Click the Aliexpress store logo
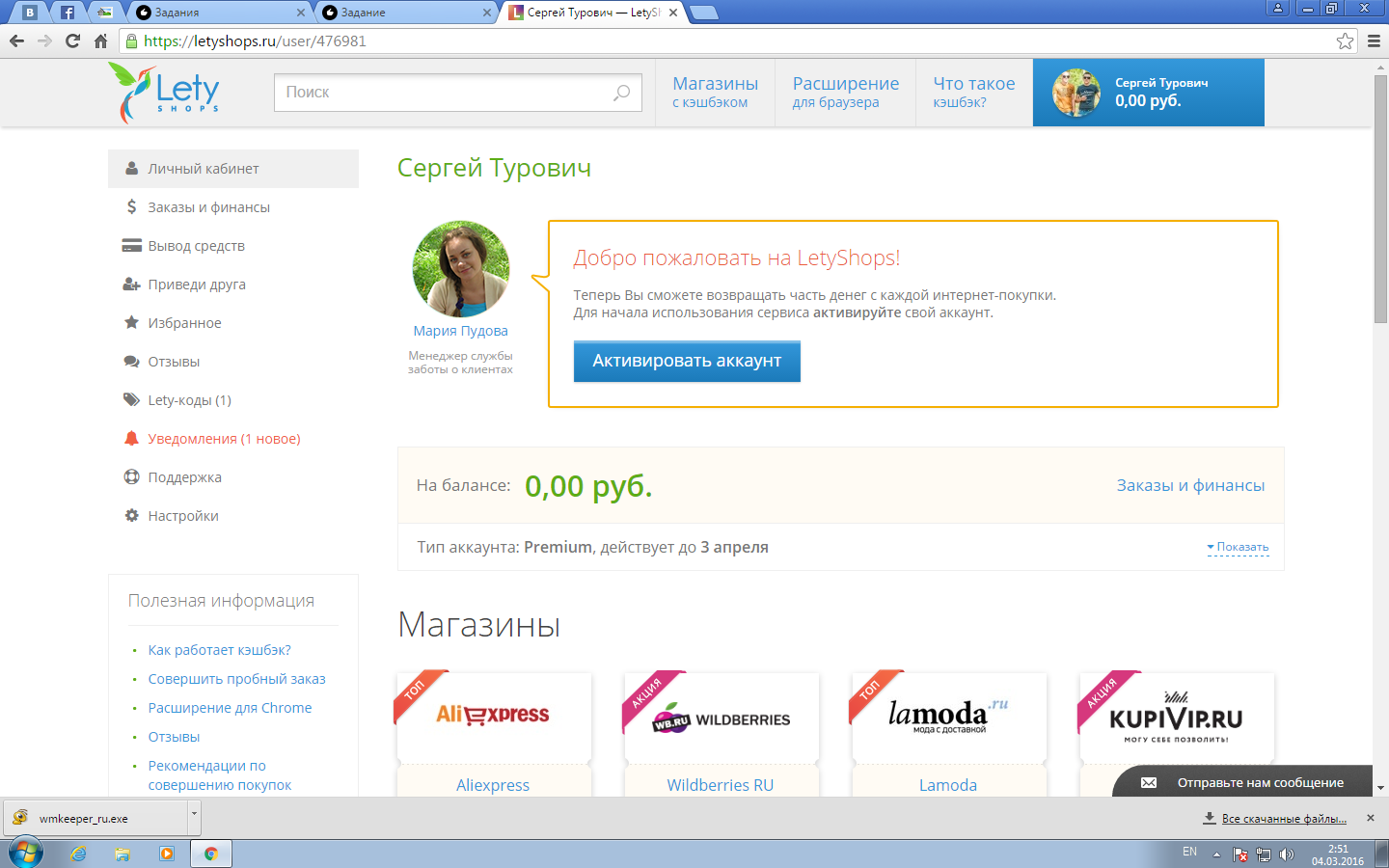This screenshot has width=1389, height=868. point(493,716)
